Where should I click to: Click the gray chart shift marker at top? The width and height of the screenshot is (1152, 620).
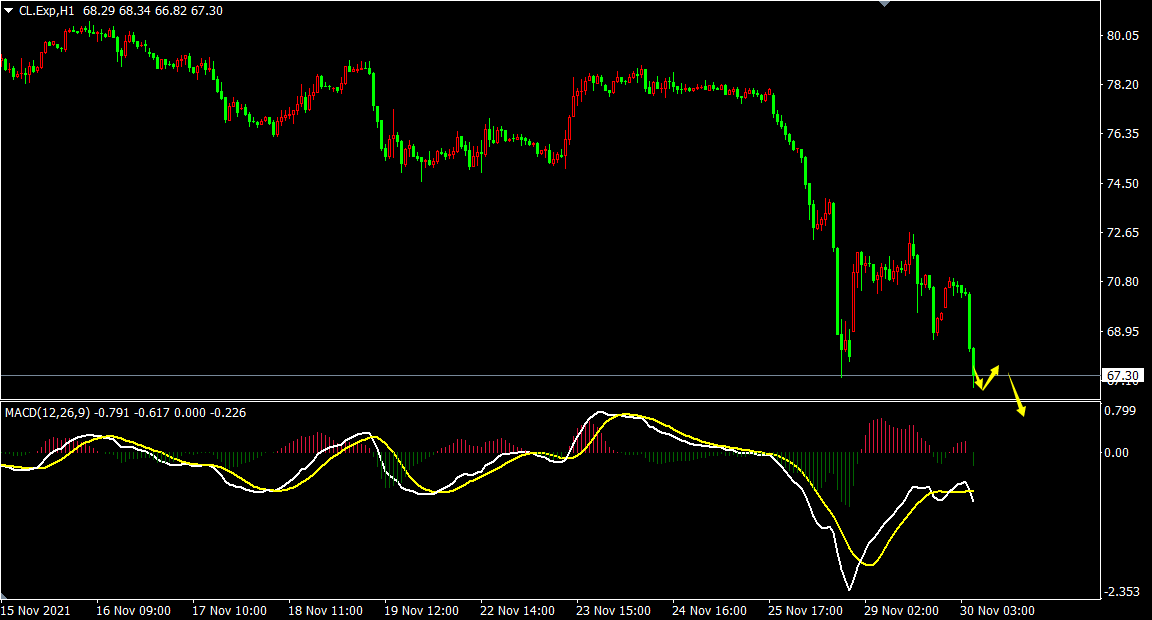(883, 4)
